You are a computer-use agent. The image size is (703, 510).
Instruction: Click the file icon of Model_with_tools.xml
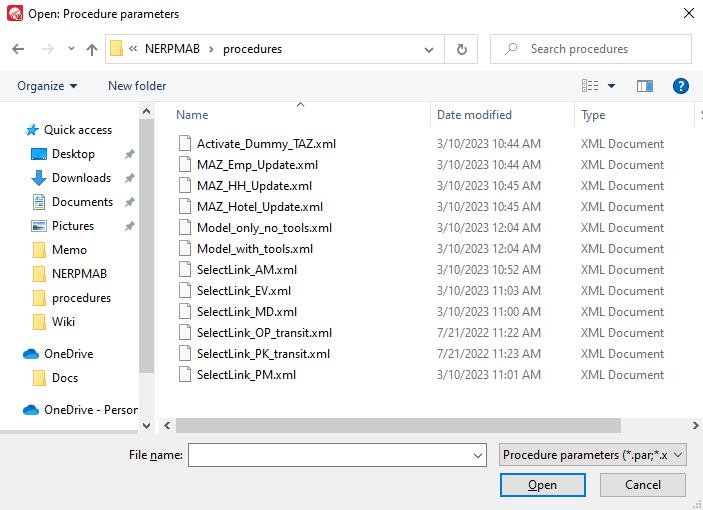(185, 249)
